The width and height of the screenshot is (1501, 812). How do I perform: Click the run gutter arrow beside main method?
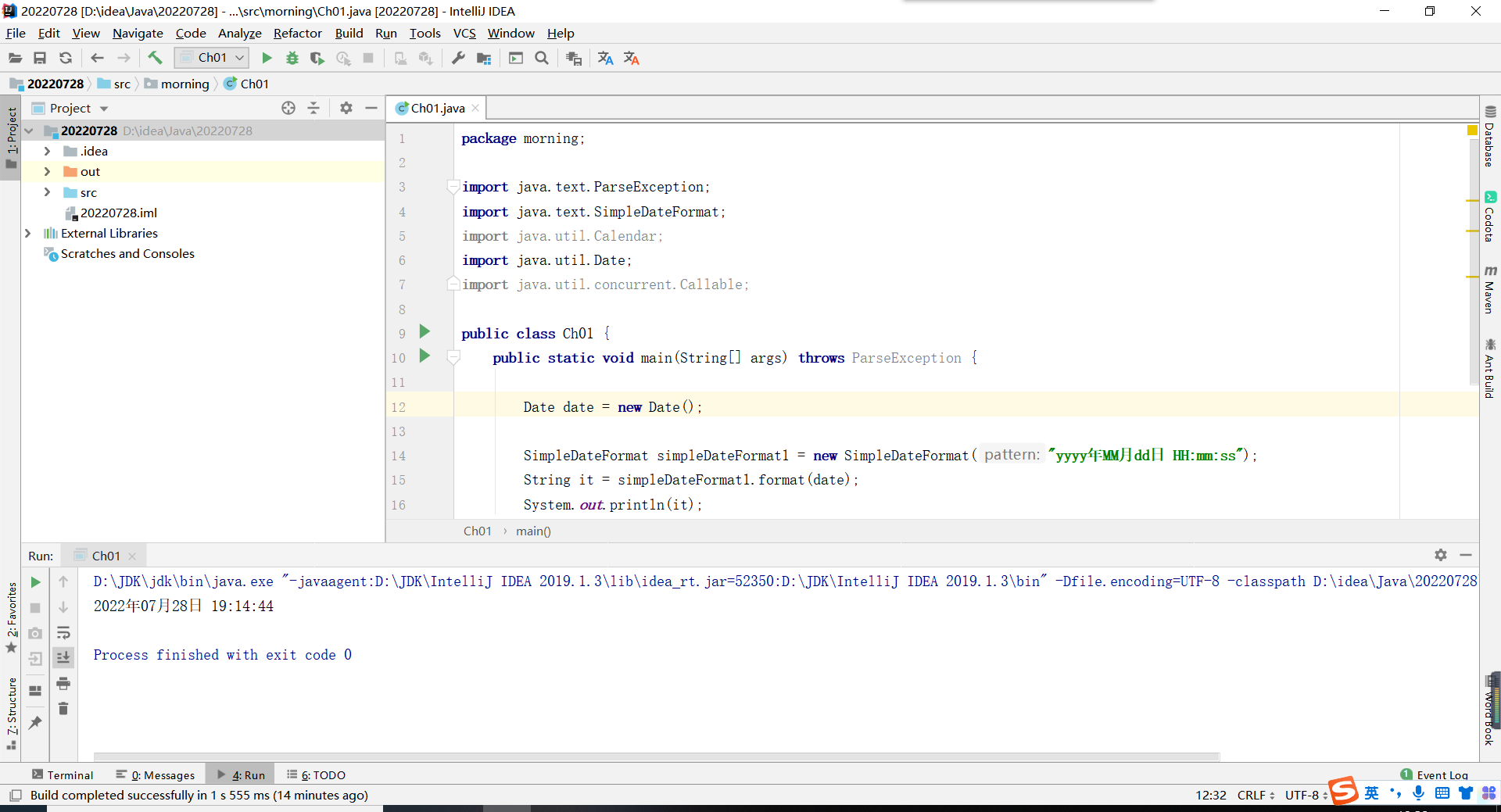tap(425, 356)
